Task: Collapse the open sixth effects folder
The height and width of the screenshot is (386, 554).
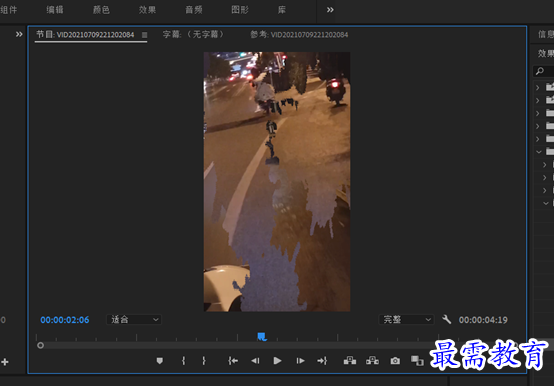Action: point(538,152)
